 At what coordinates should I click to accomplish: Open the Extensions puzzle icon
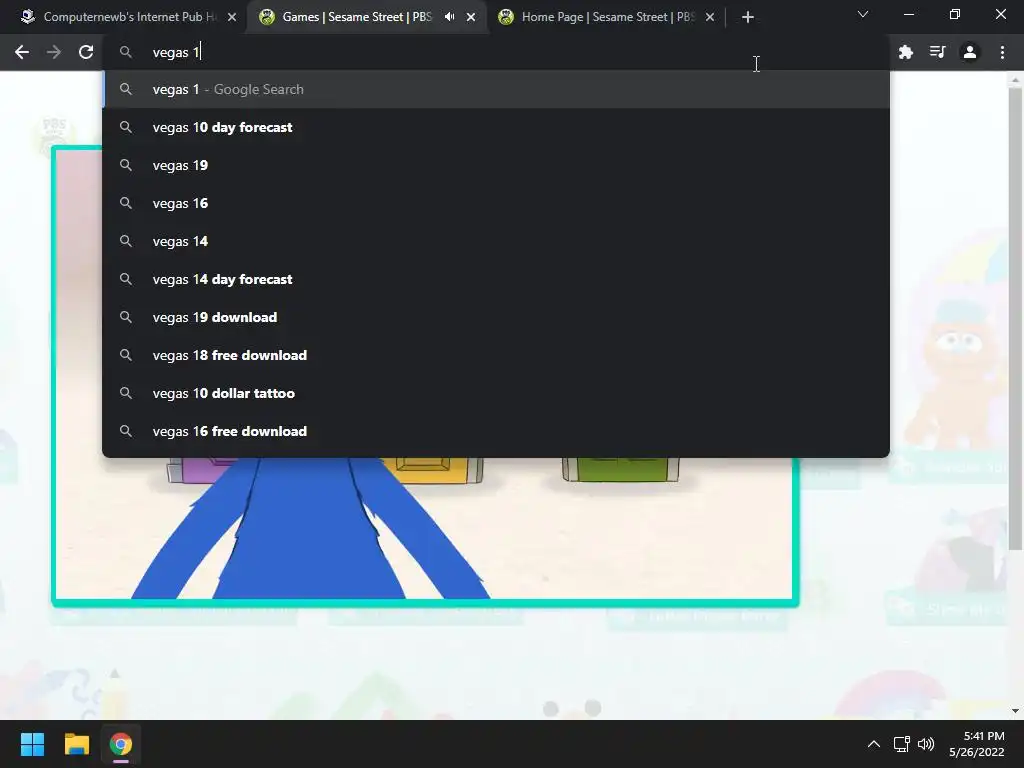point(905,52)
